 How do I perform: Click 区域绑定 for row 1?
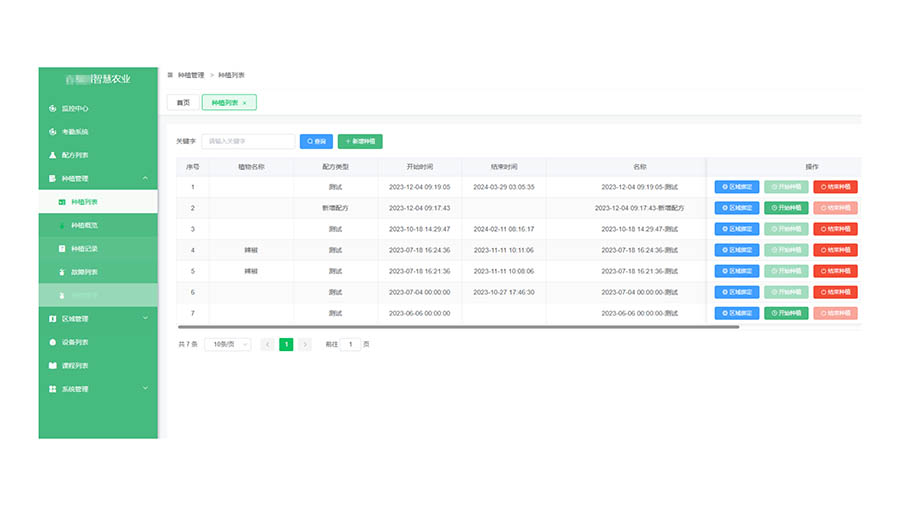[737, 187]
